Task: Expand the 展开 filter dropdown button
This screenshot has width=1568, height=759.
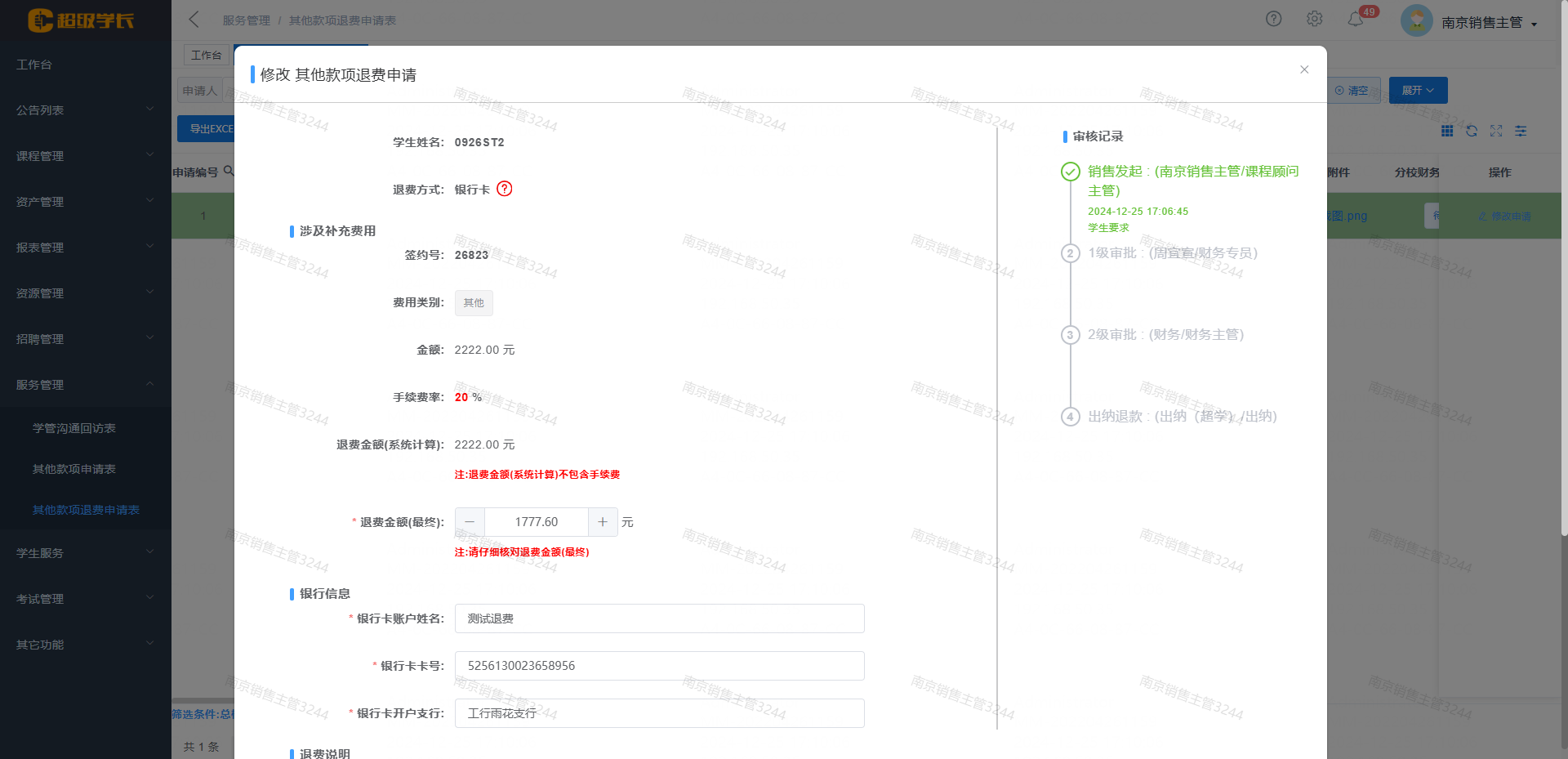Action: click(x=1418, y=91)
